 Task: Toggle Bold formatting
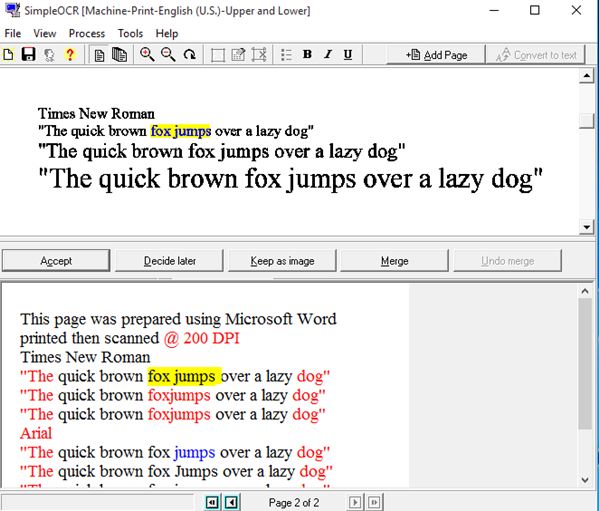[307, 55]
